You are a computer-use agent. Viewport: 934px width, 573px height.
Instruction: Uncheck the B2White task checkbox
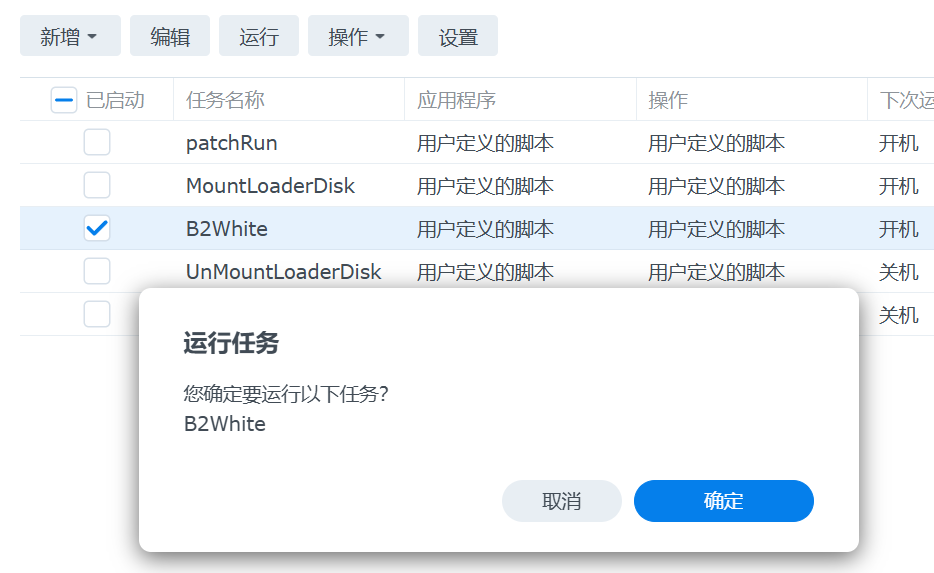pyautogui.click(x=97, y=228)
